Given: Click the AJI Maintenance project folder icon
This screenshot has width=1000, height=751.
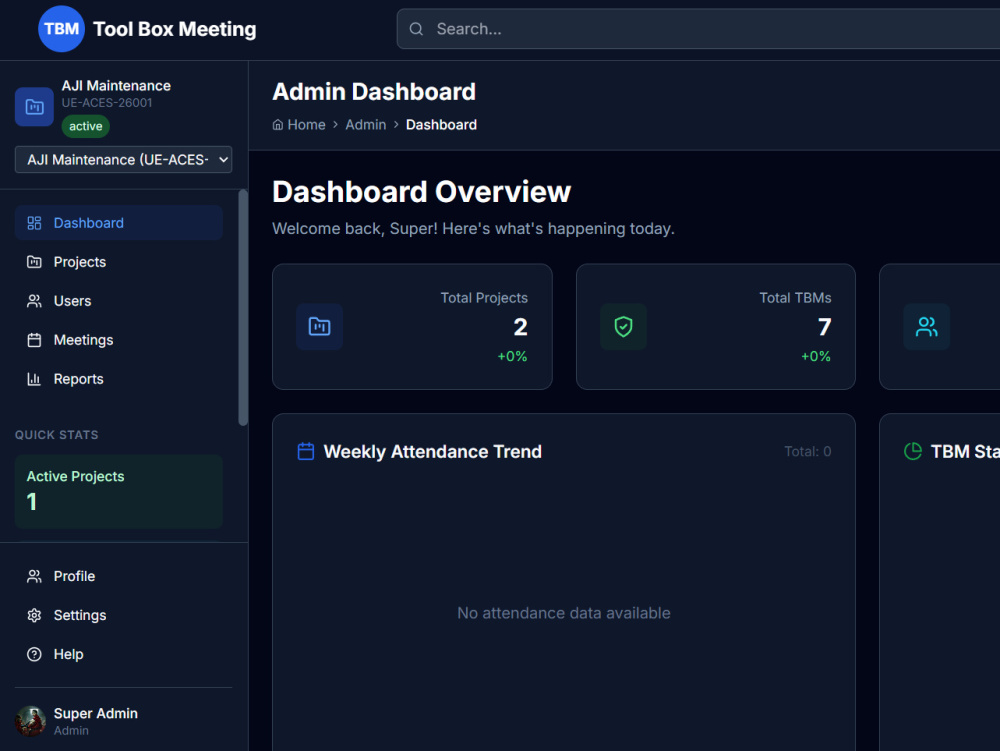Looking at the screenshot, I should pos(34,106).
